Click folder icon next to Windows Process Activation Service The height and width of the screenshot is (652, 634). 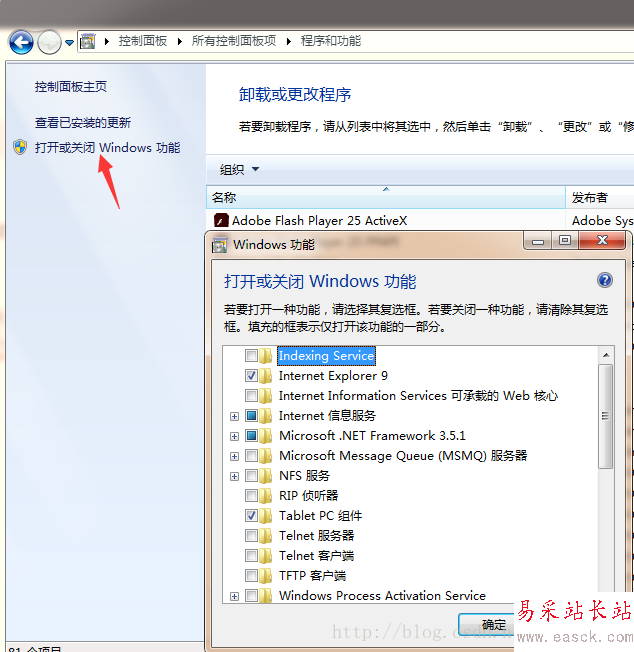point(265,595)
